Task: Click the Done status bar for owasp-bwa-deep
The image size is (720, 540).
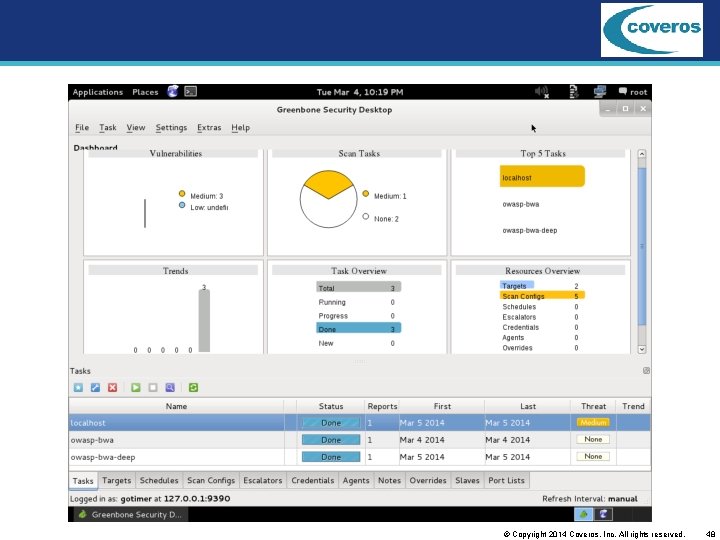Action: coord(331,457)
